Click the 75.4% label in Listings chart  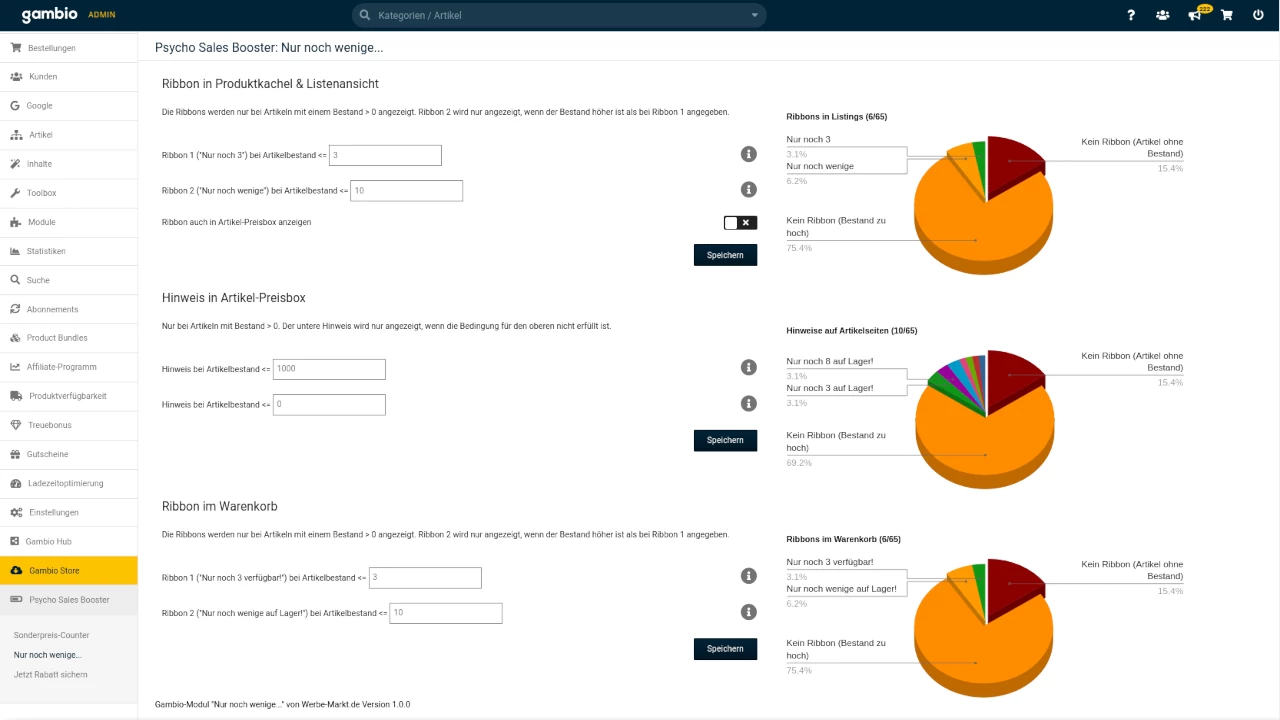[799, 248]
